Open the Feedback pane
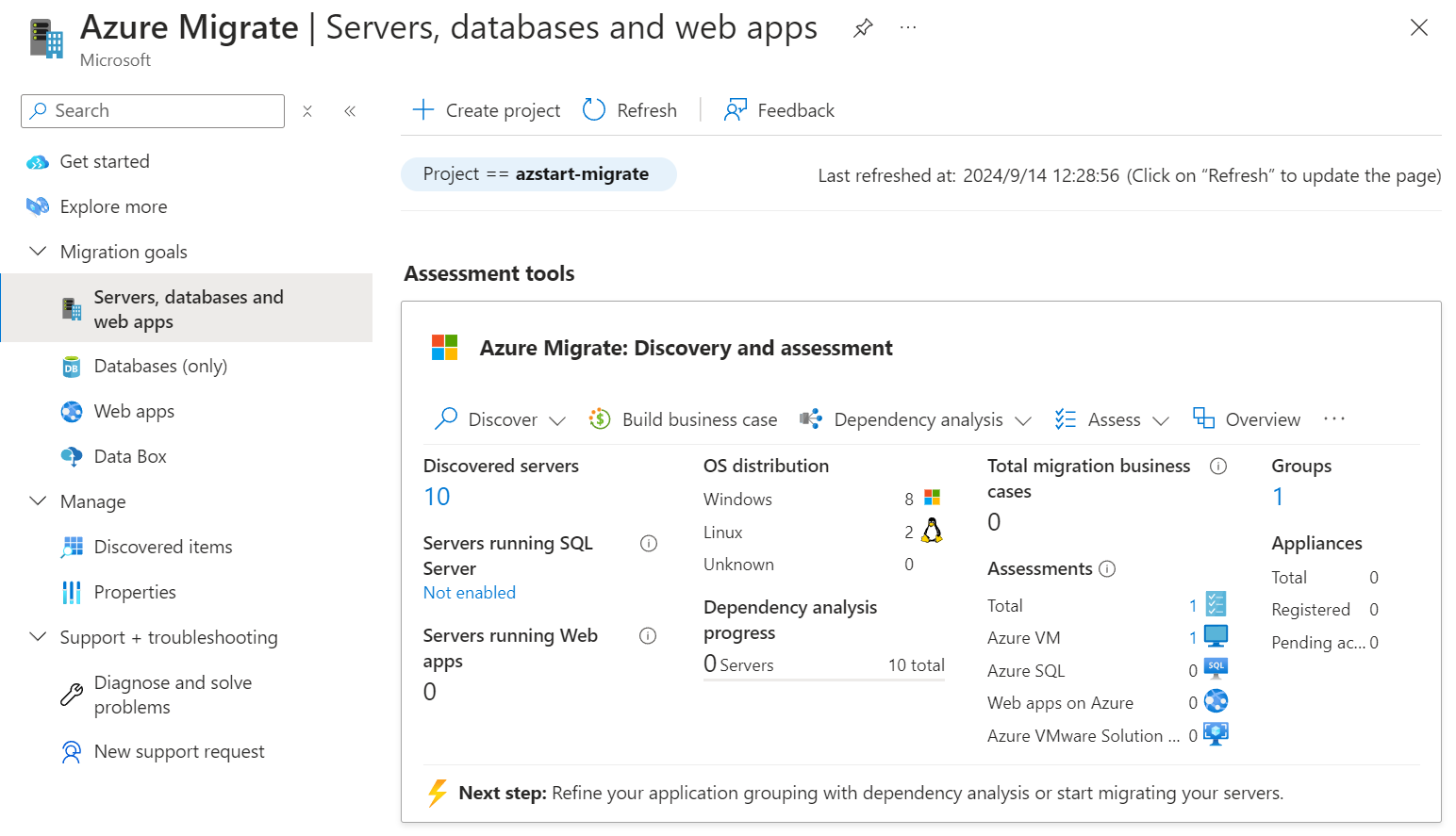The width and height of the screenshot is (1456, 836). click(779, 111)
